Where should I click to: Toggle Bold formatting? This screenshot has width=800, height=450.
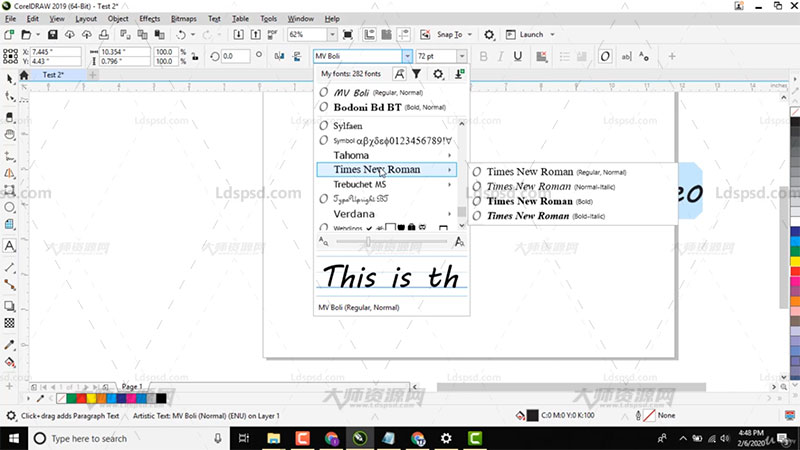[483, 56]
